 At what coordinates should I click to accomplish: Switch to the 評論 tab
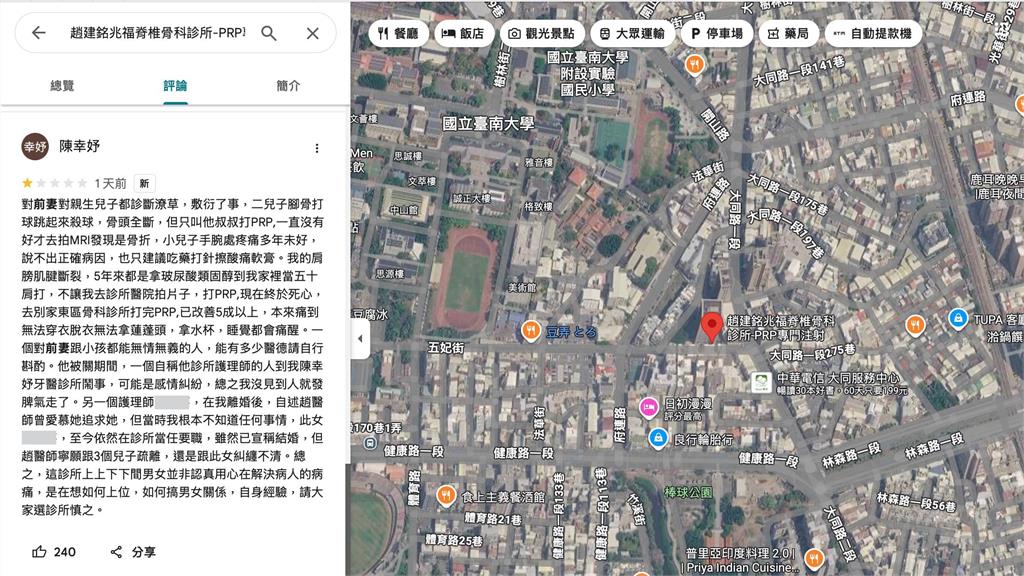[x=175, y=86]
